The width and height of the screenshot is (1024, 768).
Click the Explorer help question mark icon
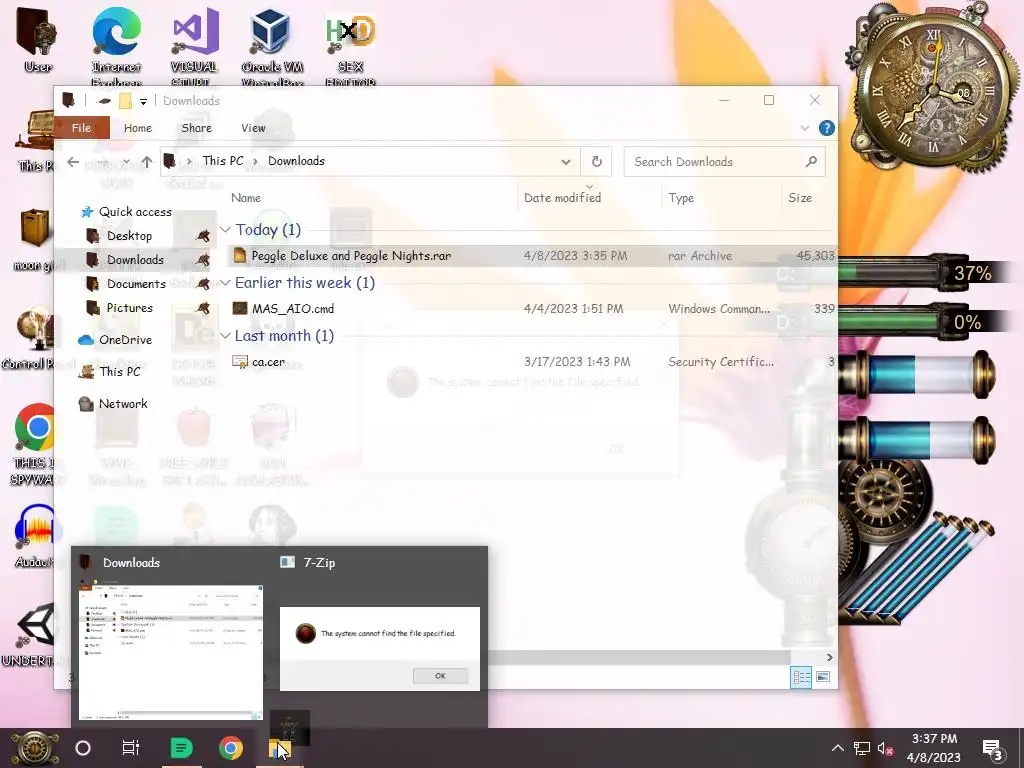pyautogui.click(x=826, y=128)
